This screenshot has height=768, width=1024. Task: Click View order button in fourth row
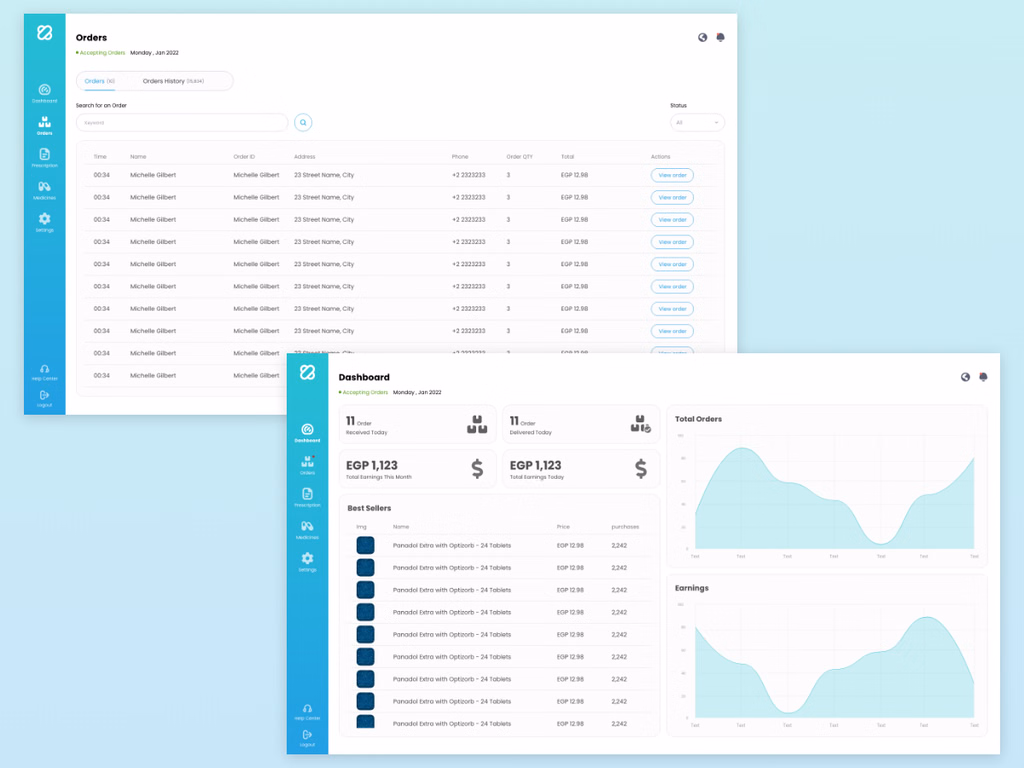[x=672, y=242]
